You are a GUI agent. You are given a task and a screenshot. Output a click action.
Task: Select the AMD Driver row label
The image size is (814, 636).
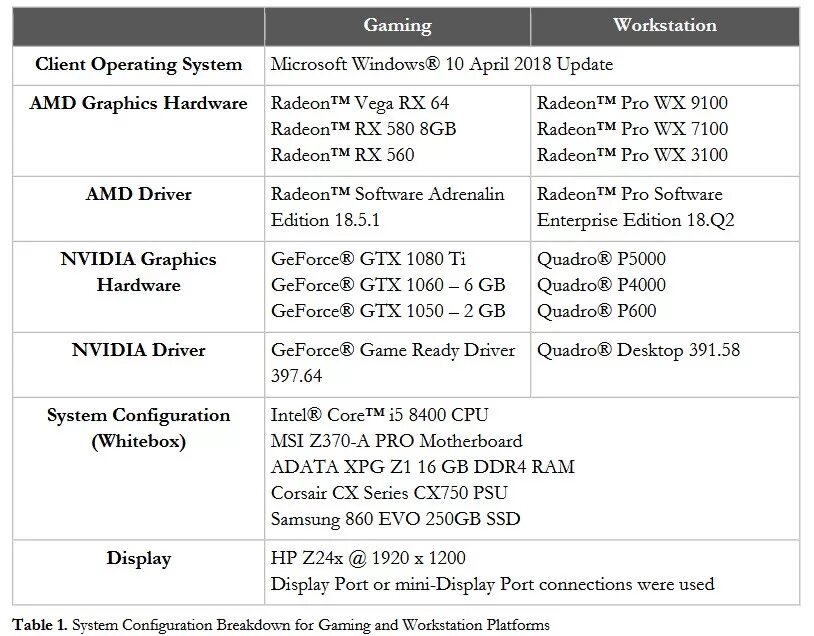click(x=139, y=194)
